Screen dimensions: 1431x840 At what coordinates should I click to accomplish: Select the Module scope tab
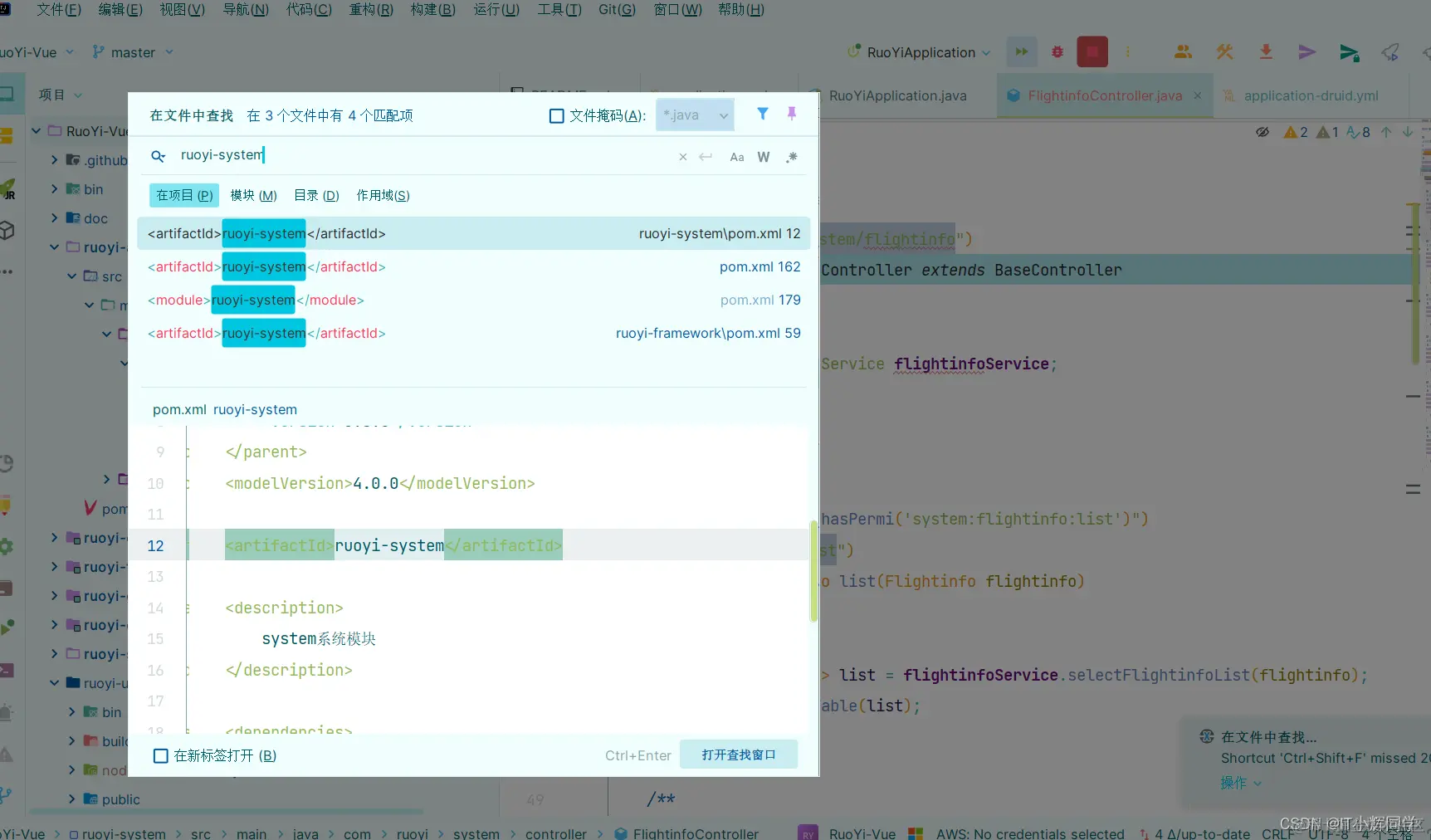click(x=253, y=196)
